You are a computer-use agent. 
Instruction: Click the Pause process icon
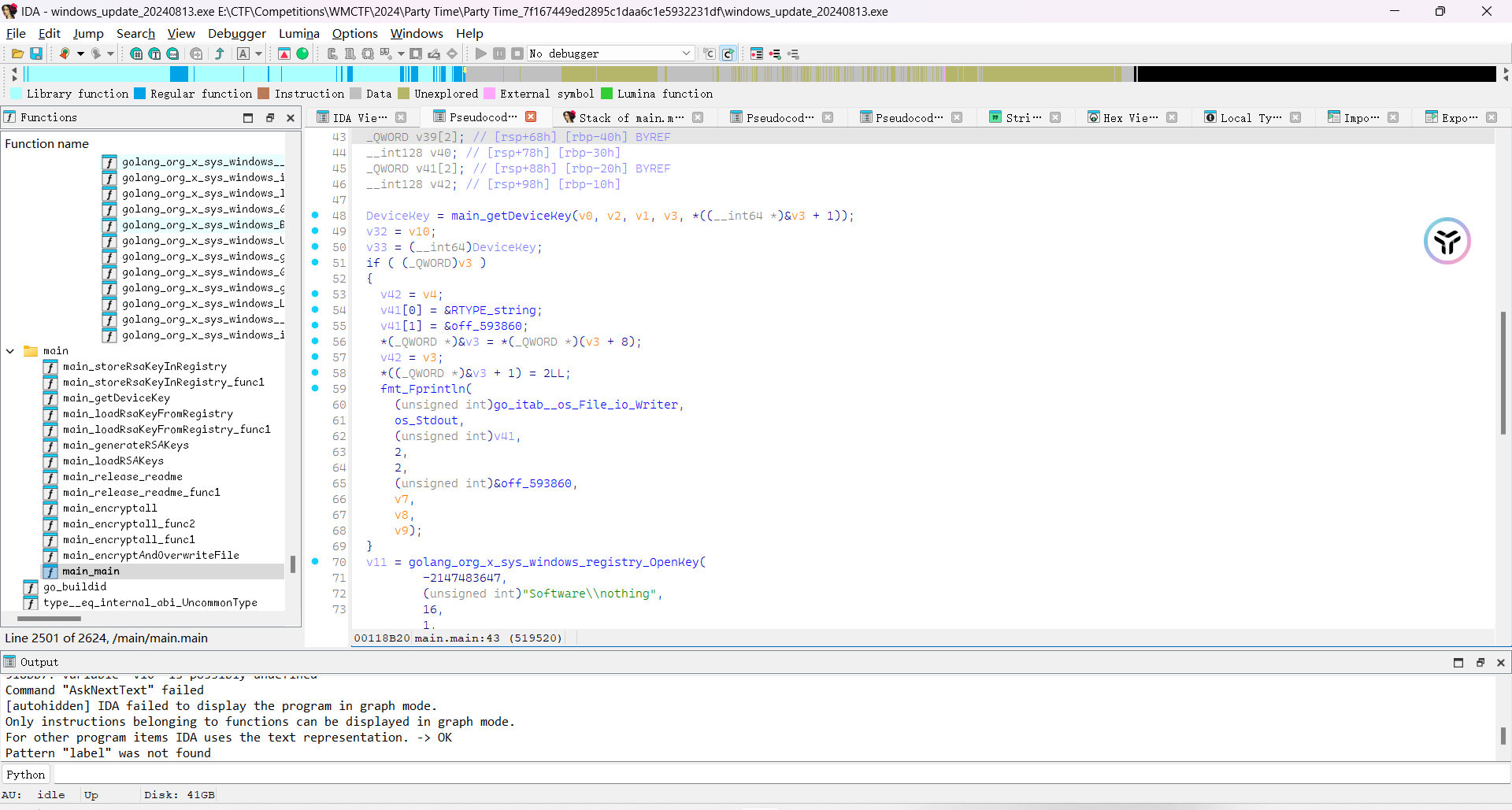coord(499,54)
